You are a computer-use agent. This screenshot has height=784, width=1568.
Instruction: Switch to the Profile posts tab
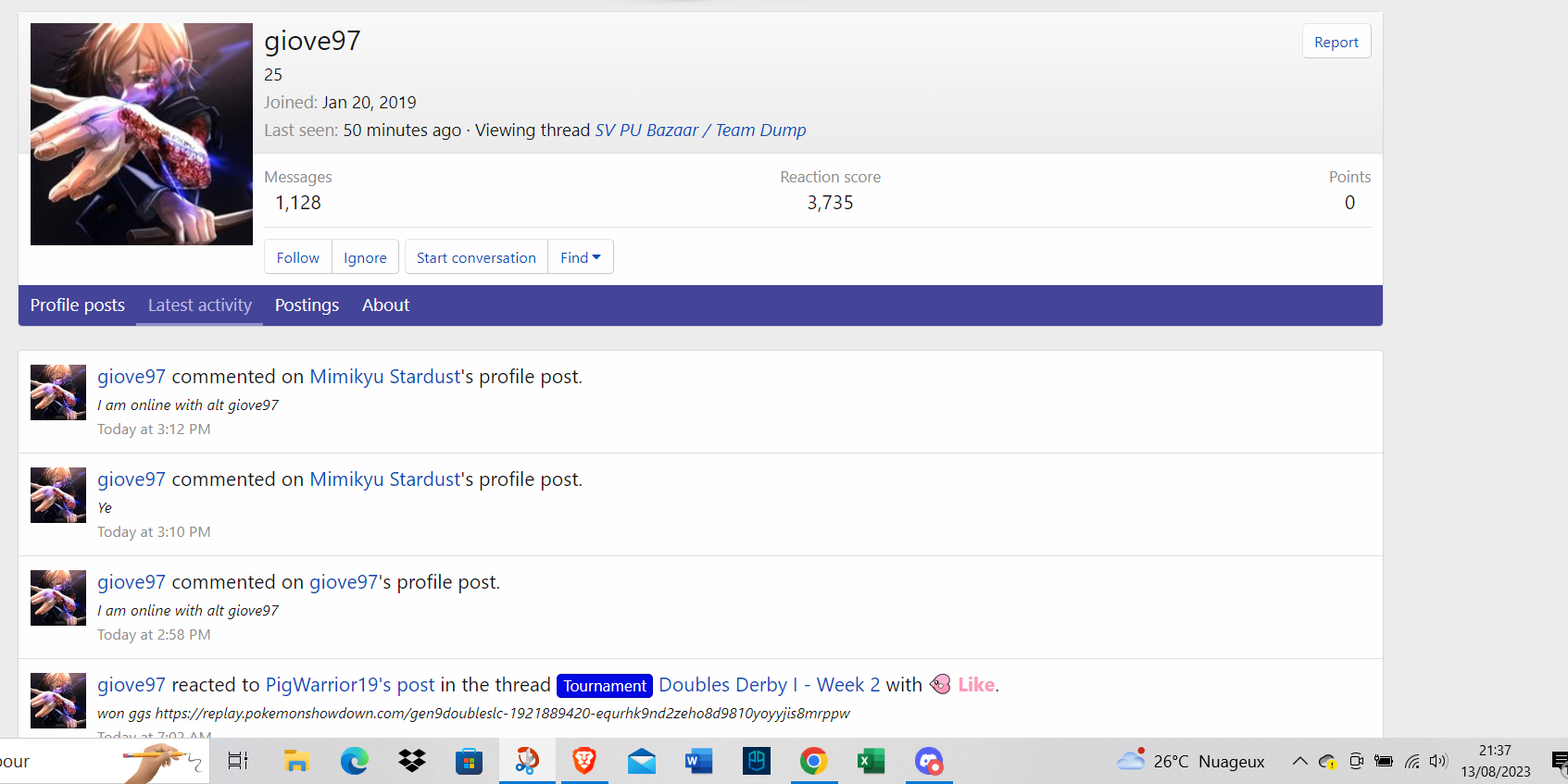coord(78,305)
